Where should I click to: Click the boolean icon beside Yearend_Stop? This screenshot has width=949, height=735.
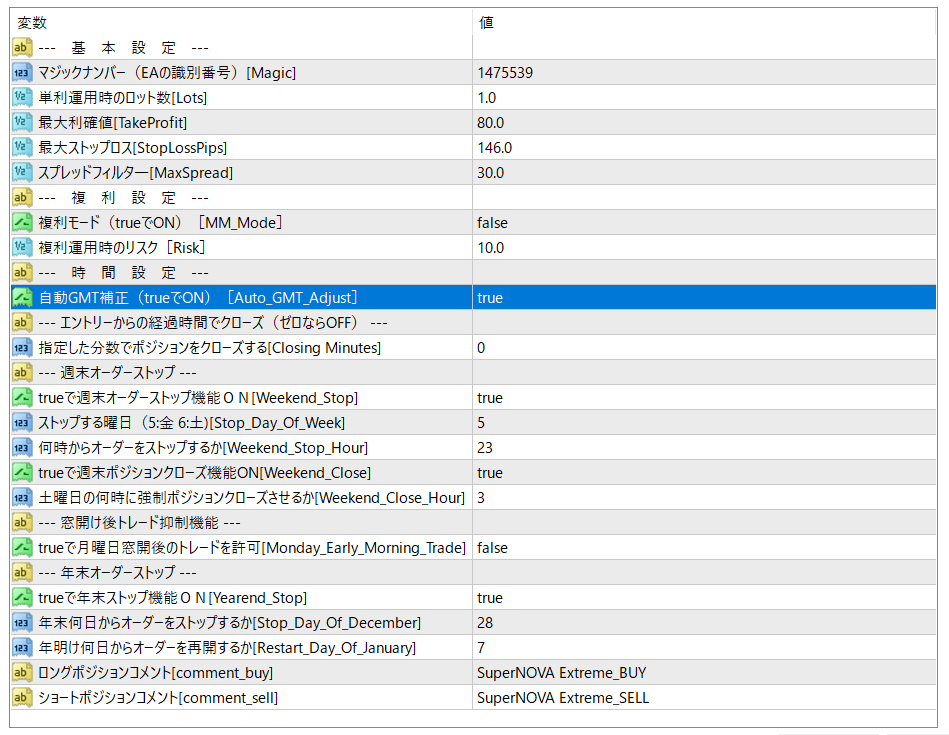pos(22,598)
